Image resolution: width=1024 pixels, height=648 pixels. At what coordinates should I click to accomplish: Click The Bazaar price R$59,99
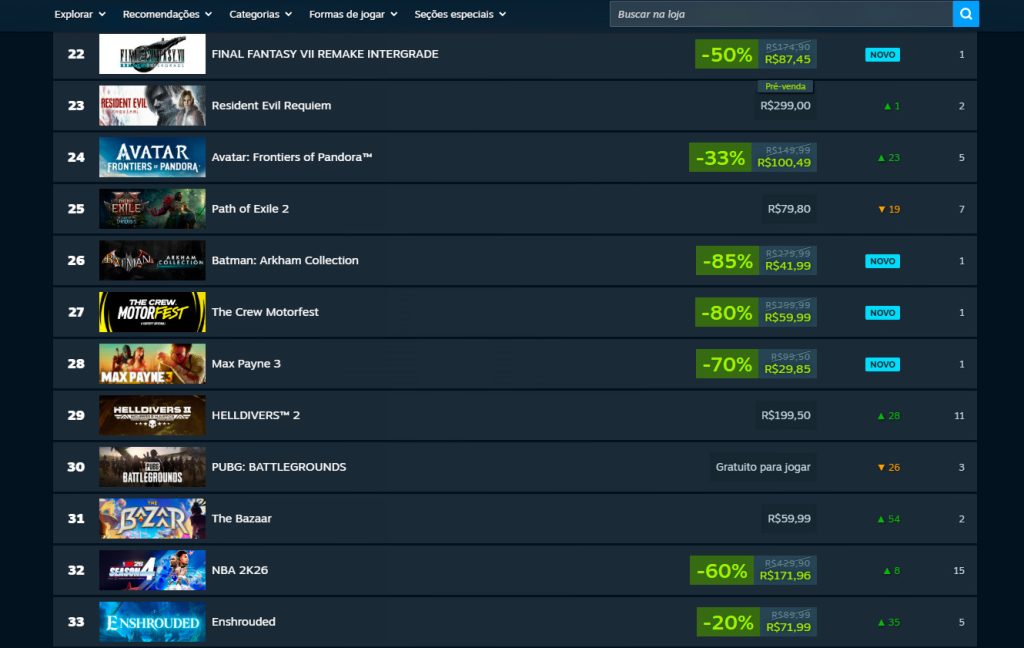click(x=789, y=519)
